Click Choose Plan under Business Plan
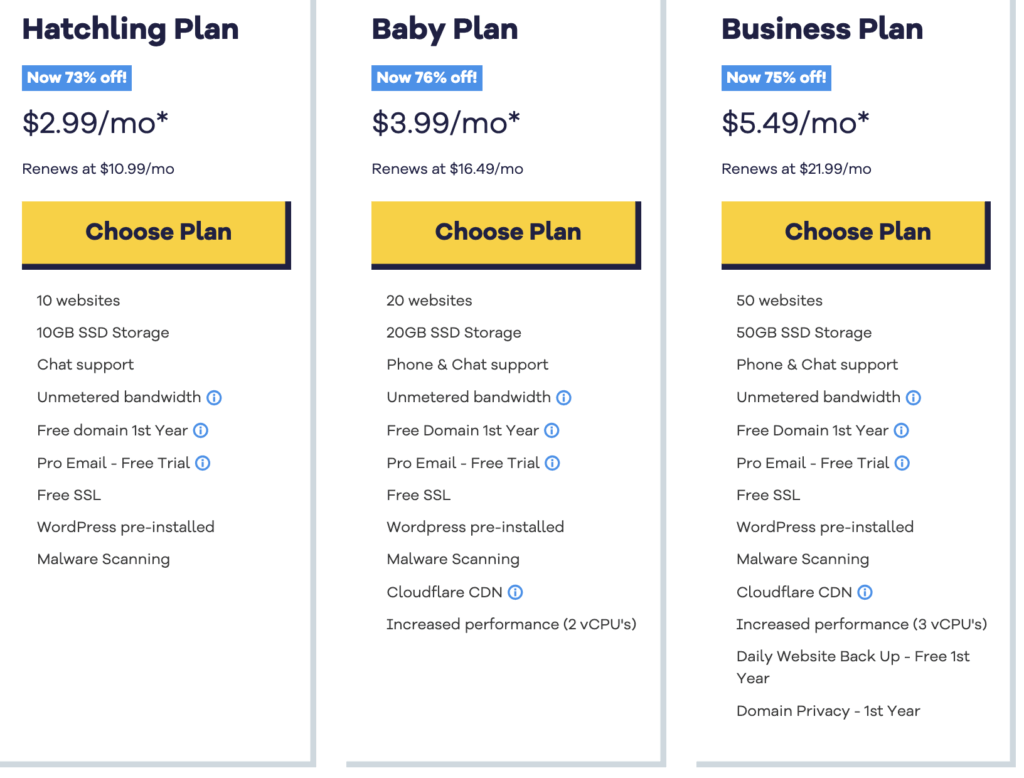Image resolution: width=1024 pixels, height=778 pixels. (x=856, y=231)
